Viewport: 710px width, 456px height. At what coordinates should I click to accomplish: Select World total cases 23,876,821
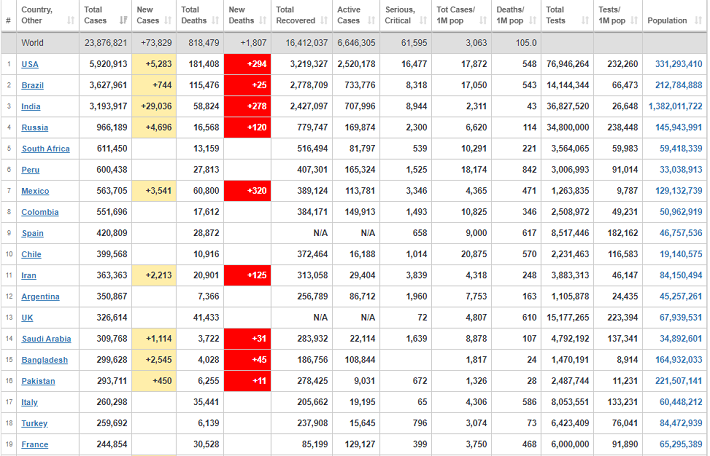click(106, 43)
